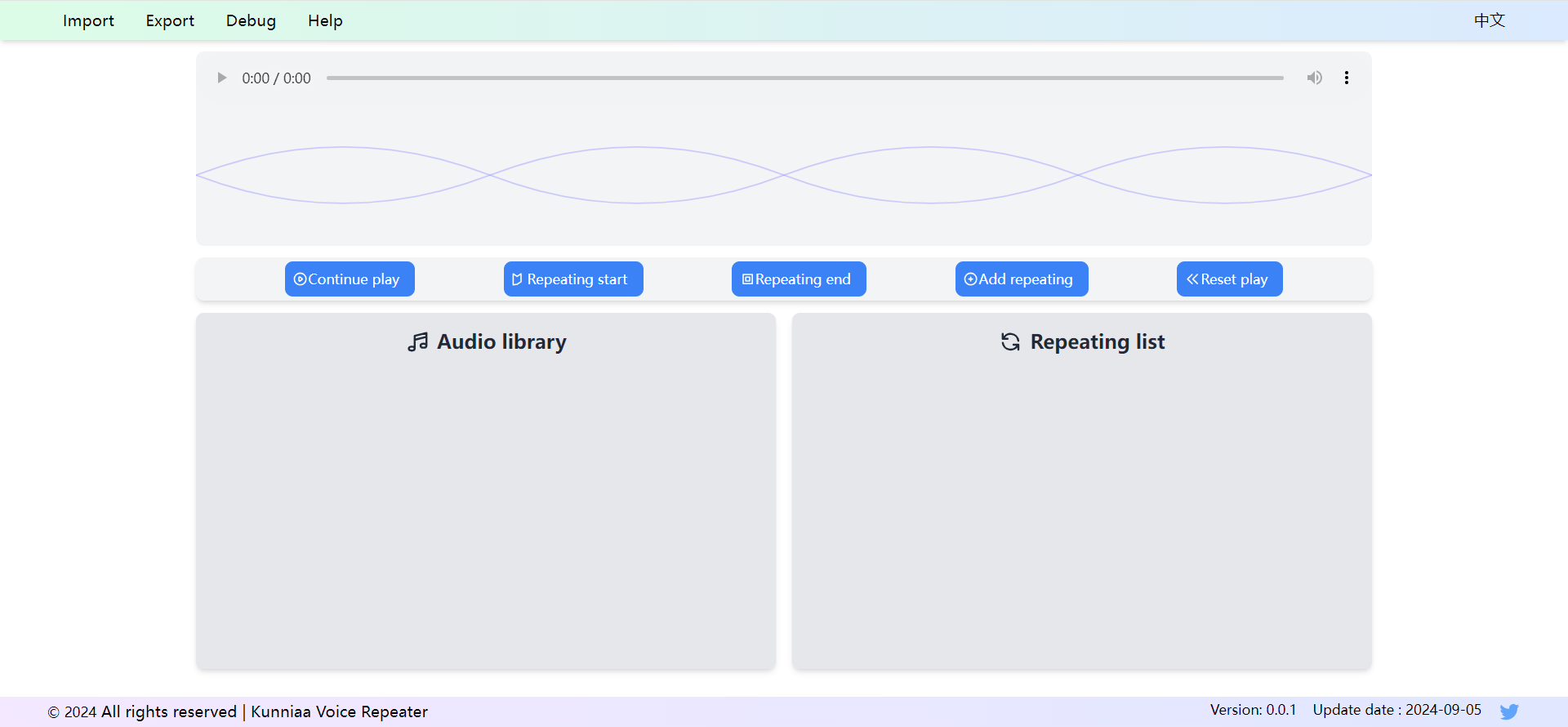Click the waveform display area
Image resolution: width=1568 pixels, height=727 pixels.
784,175
